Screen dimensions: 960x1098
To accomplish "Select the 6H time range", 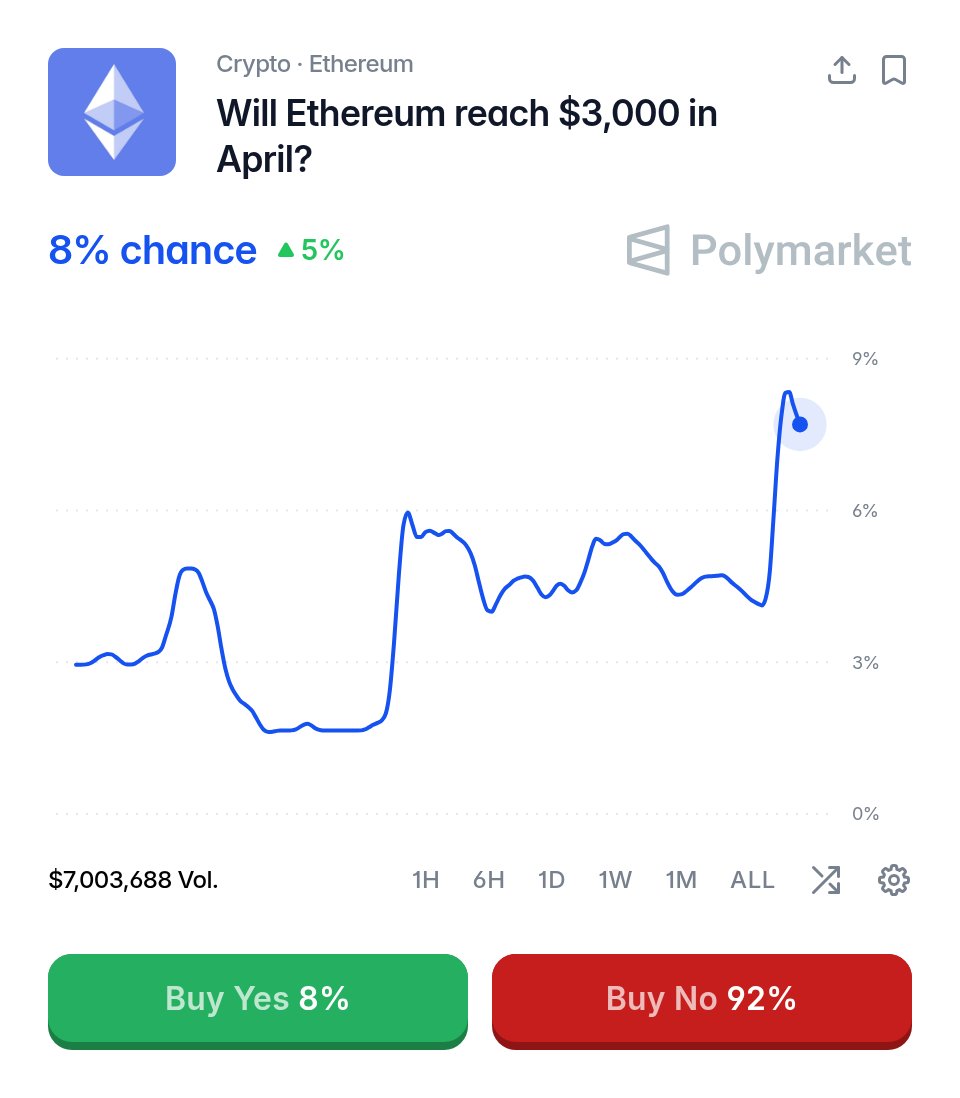I will pos(488,880).
